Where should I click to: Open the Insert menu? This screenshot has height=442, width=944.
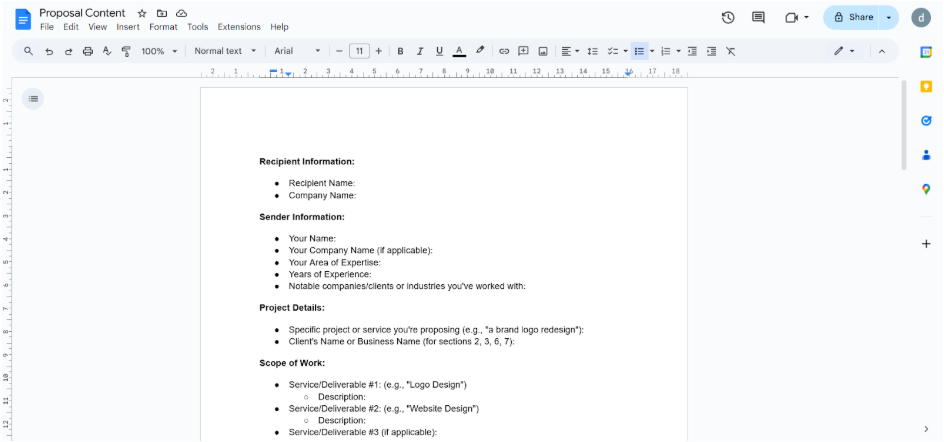[128, 27]
